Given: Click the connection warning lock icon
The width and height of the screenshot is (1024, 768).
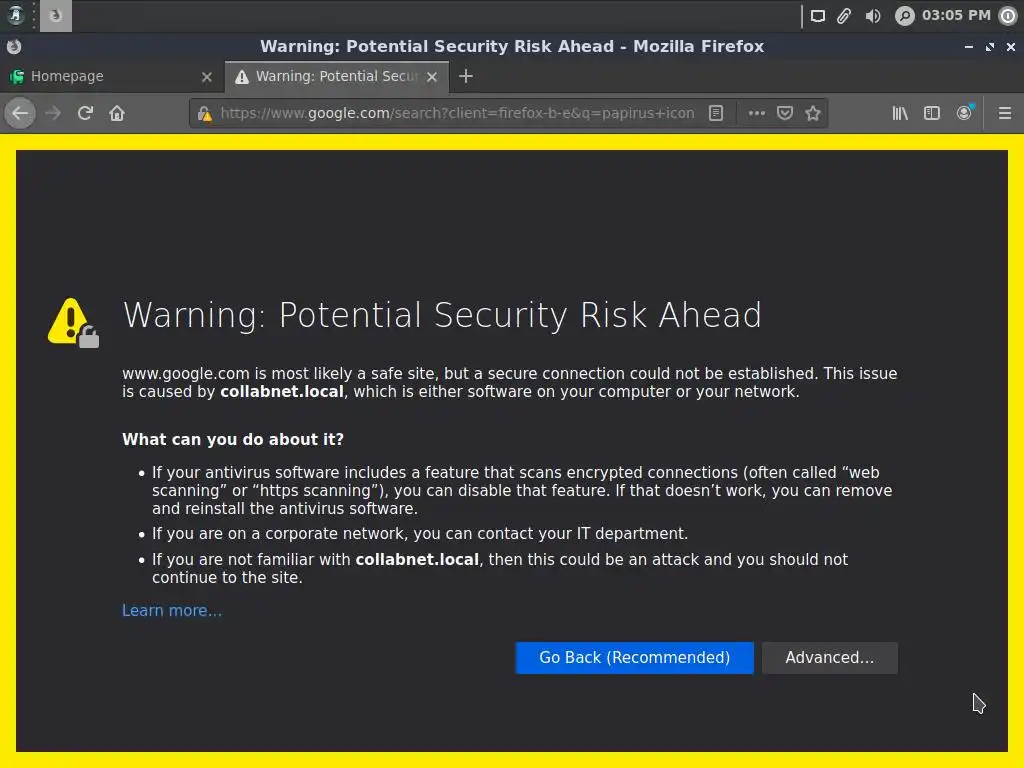Looking at the screenshot, I should click(x=205, y=113).
